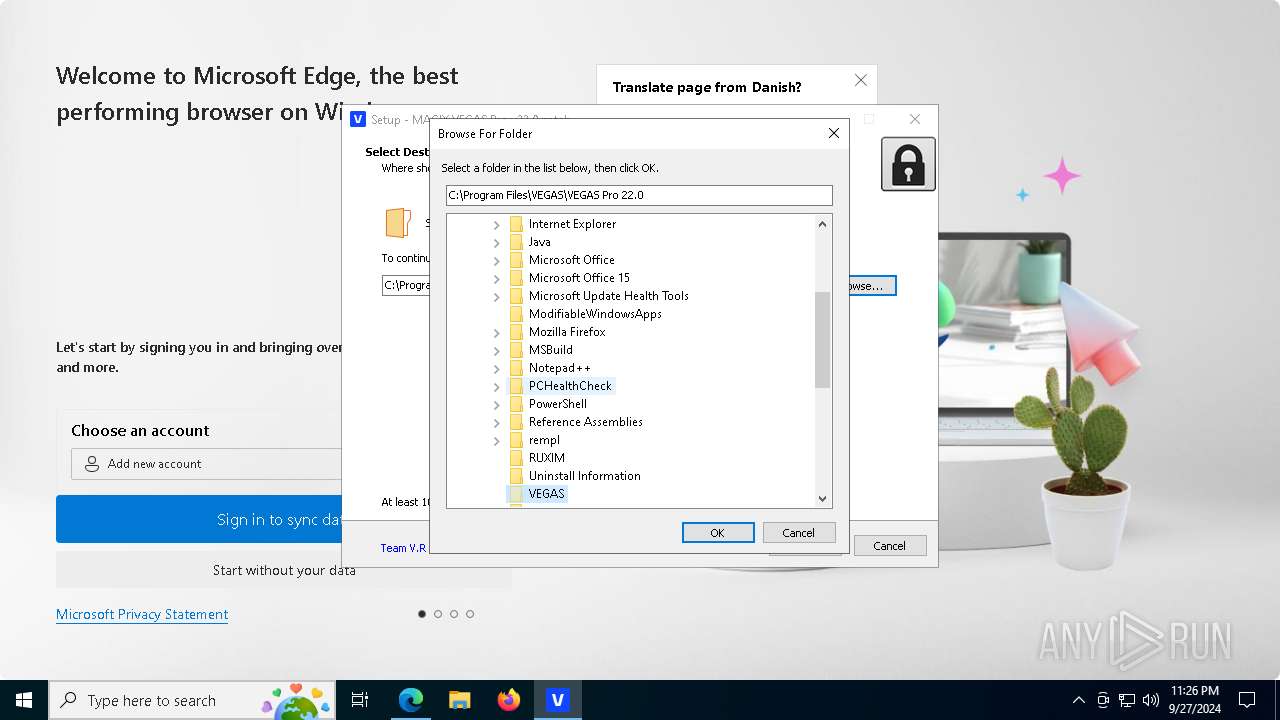
Task: Click OK in Browse For Folder
Action: 718,533
